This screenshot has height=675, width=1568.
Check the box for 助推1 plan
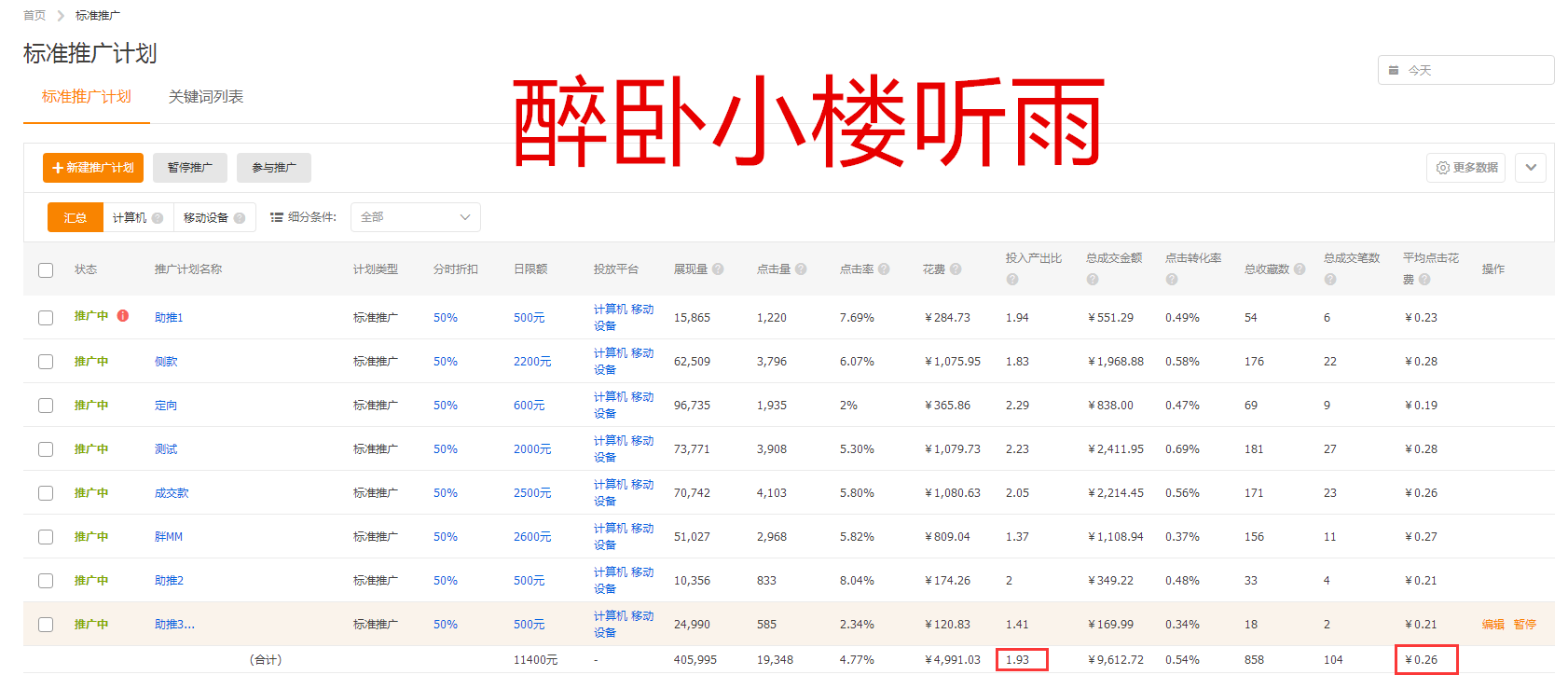pyautogui.click(x=46, y=317)
